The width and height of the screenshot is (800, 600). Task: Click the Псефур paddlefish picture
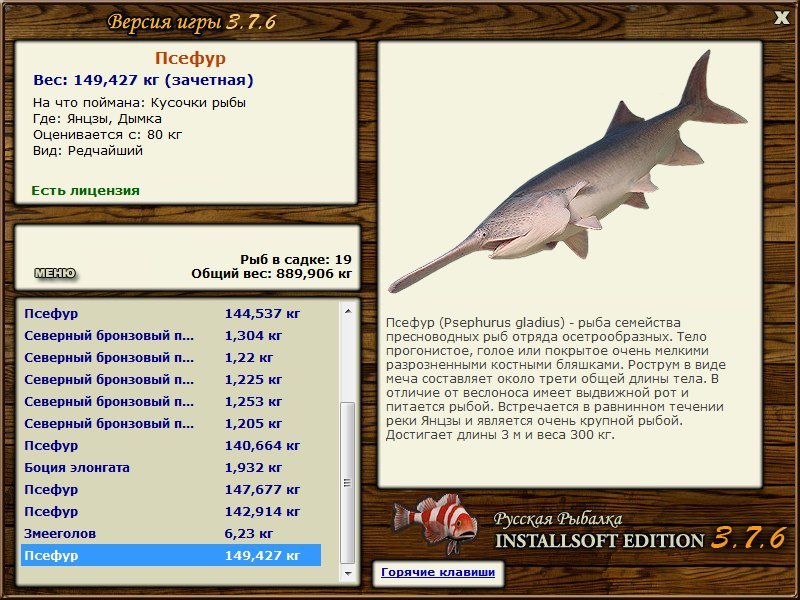coord(567,173)
